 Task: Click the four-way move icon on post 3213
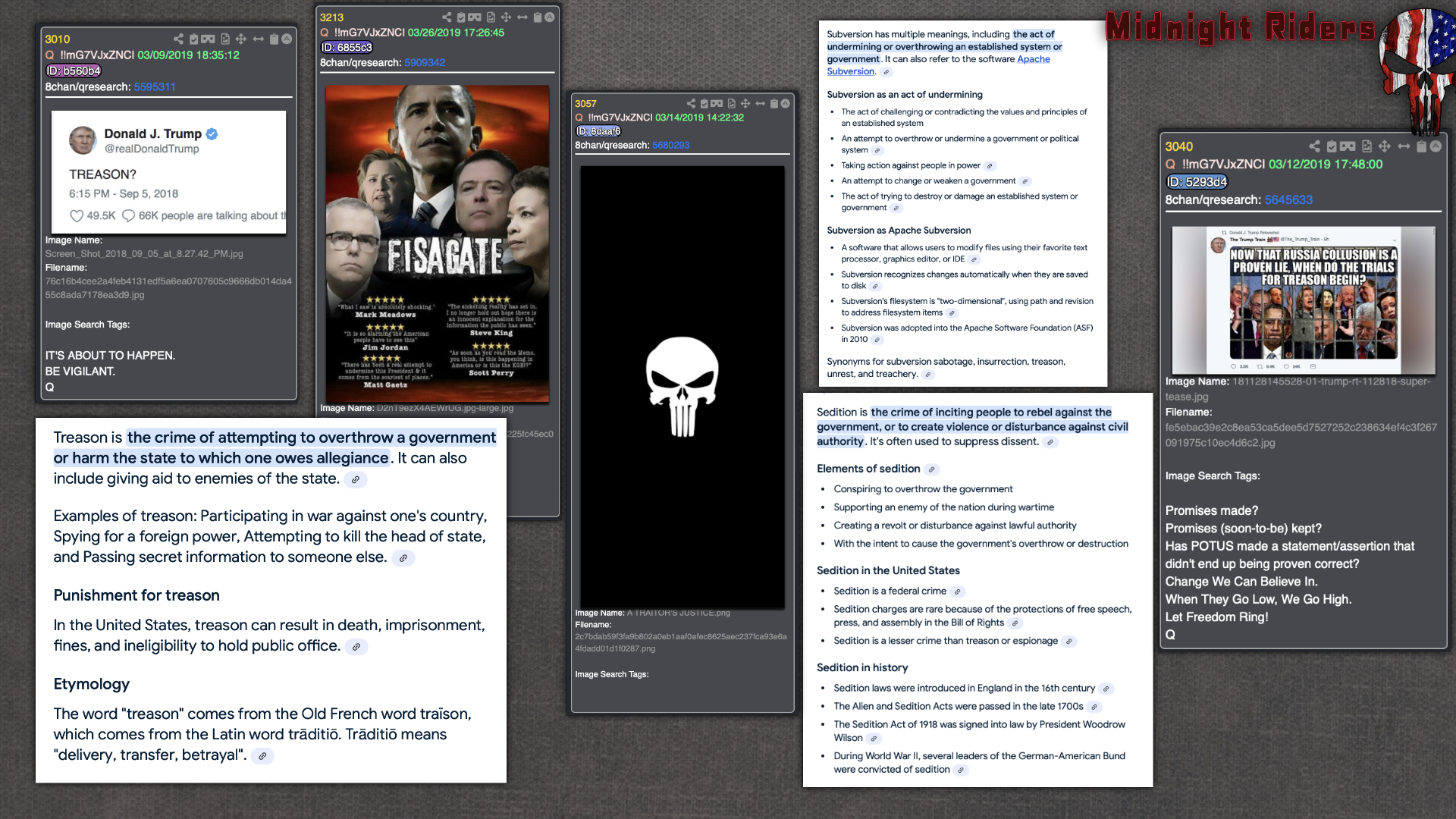tap(506, 17)
